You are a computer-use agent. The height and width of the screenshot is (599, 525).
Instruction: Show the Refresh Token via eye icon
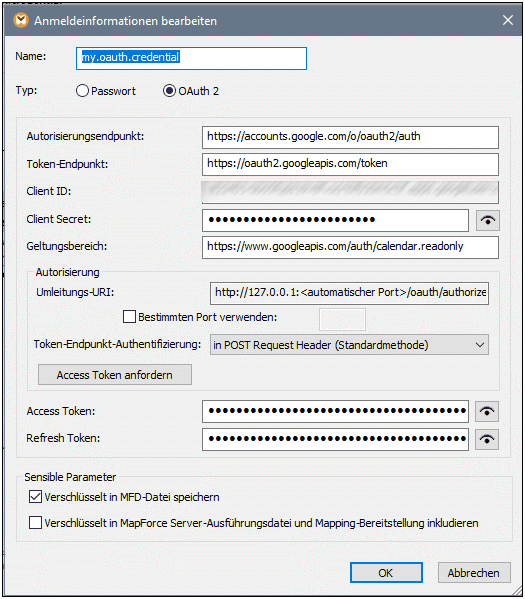coord(487,439)
